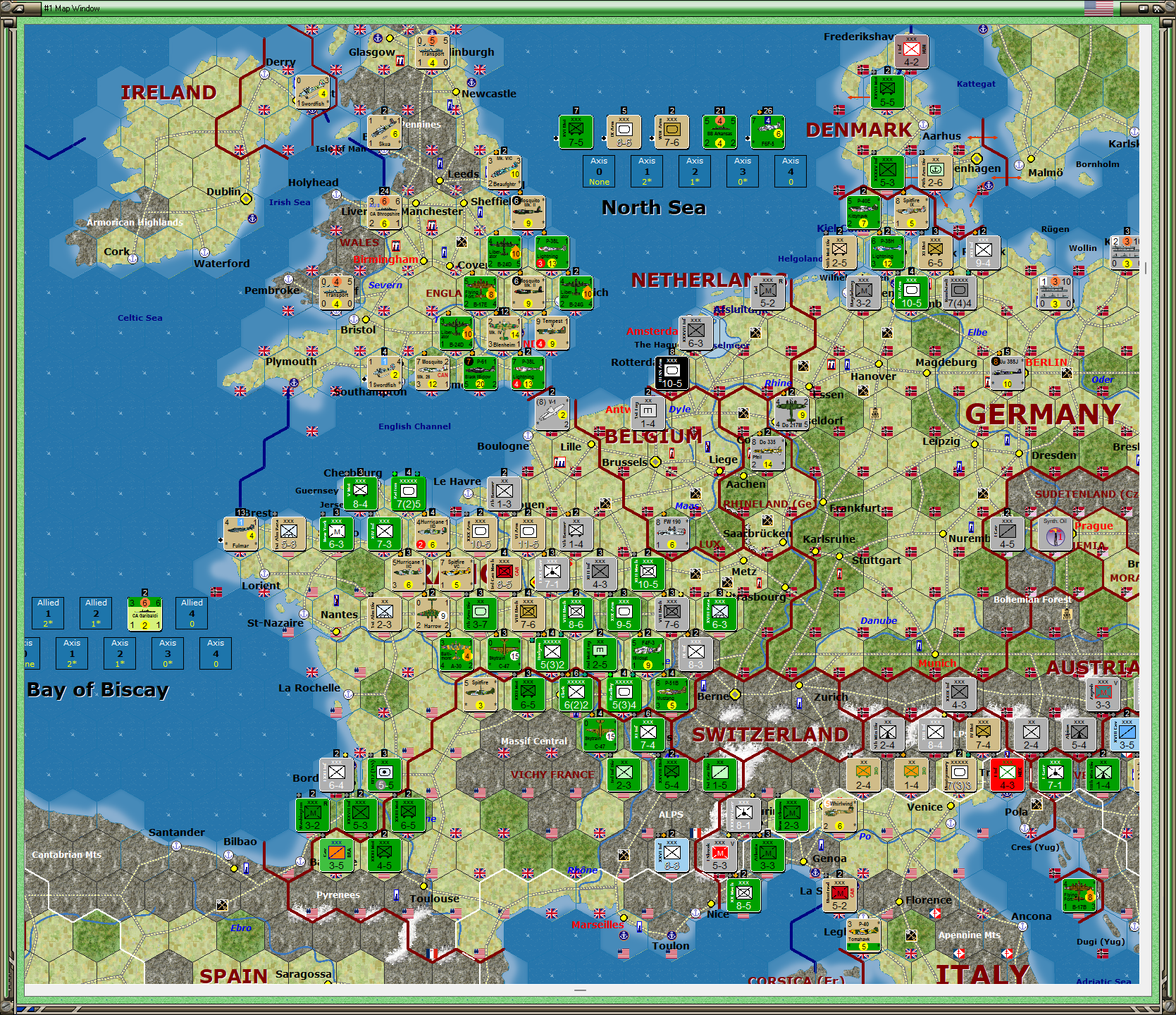Click the Marseilles city label
This screenshot has height=1015, width=1176.
[x=598, y=925]
